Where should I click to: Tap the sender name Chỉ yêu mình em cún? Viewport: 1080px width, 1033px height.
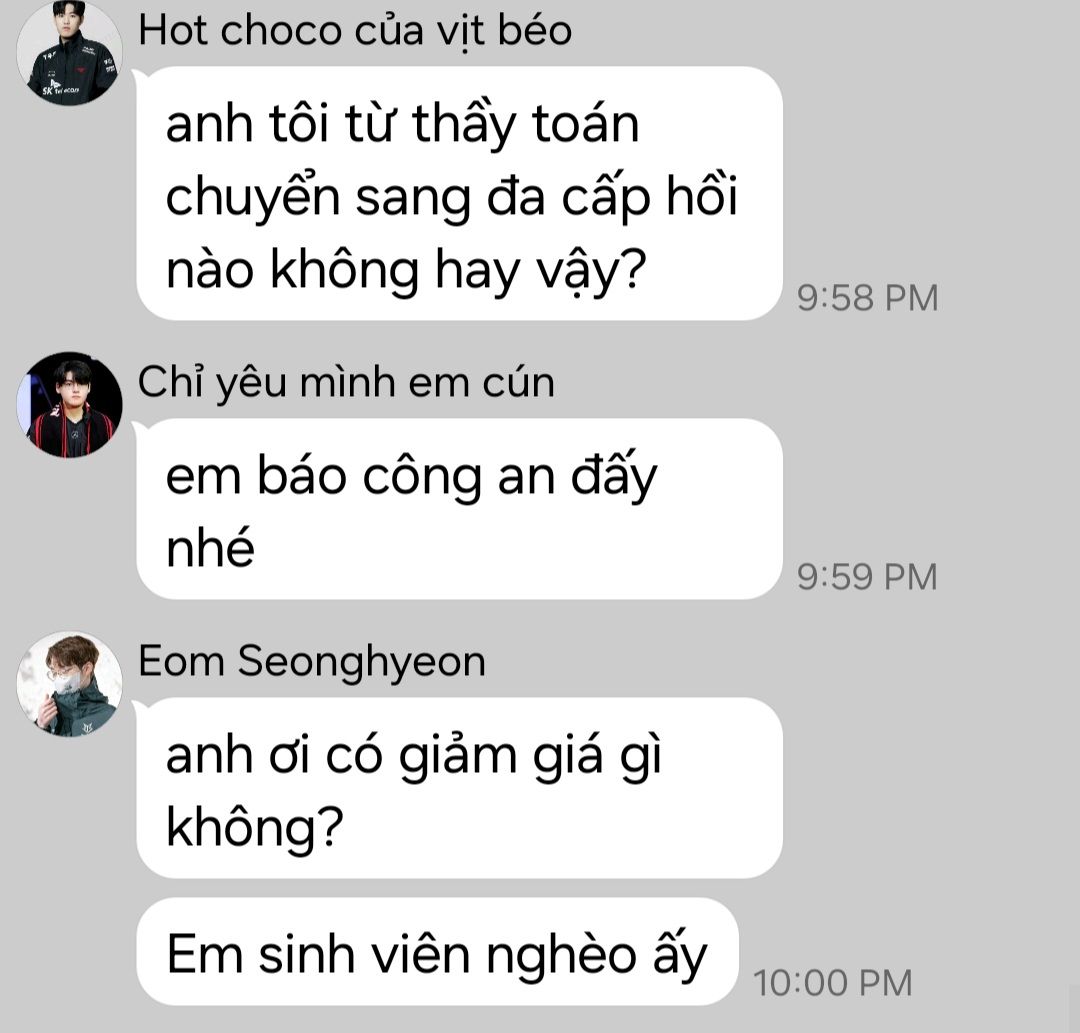click(x=346, y=382)
